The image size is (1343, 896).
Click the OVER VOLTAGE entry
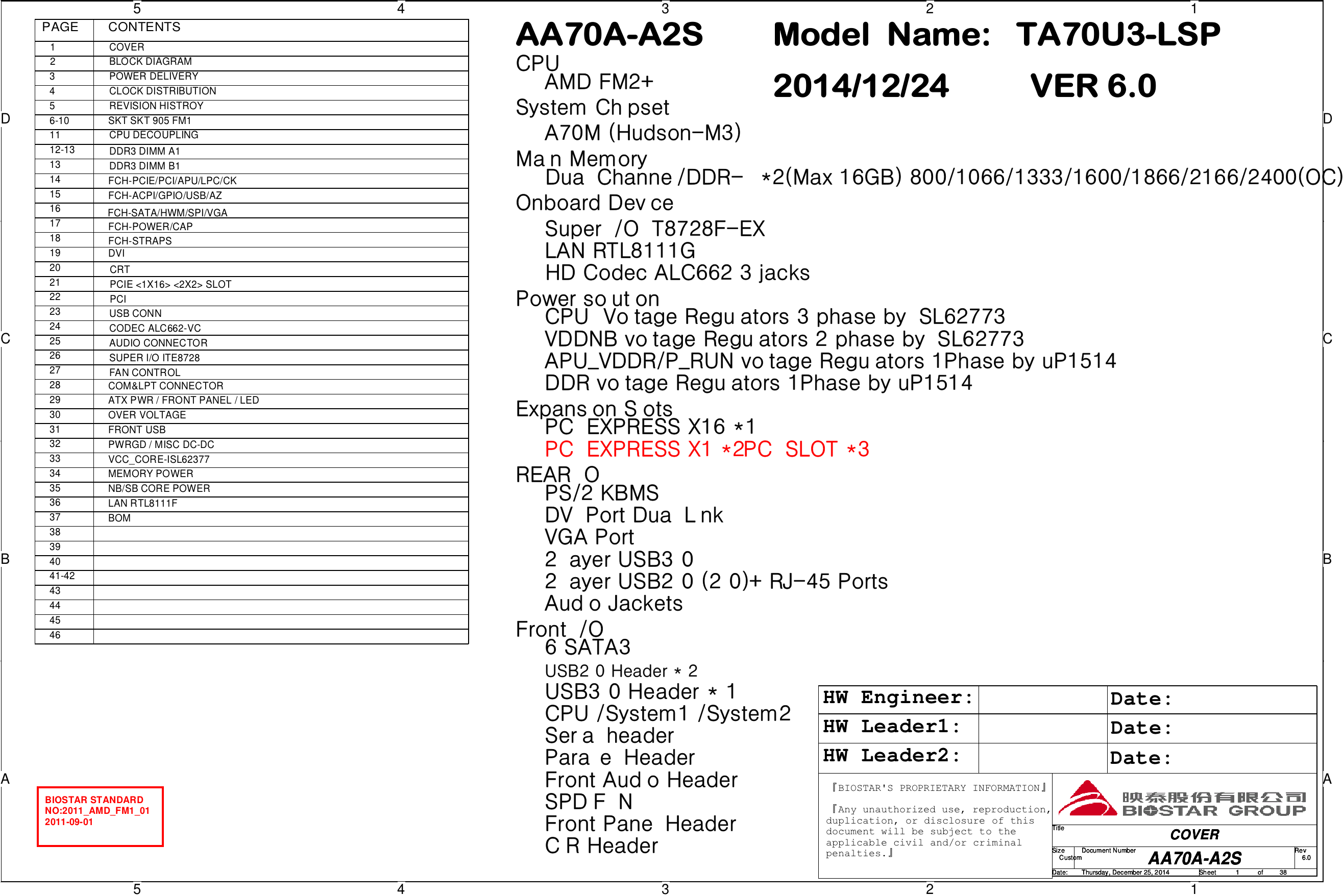147,415
